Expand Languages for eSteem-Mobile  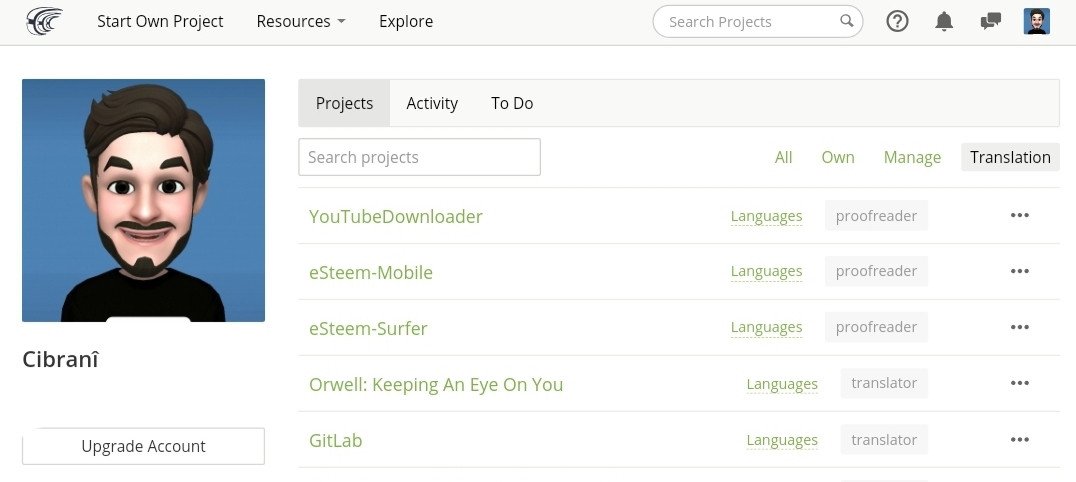766,271
